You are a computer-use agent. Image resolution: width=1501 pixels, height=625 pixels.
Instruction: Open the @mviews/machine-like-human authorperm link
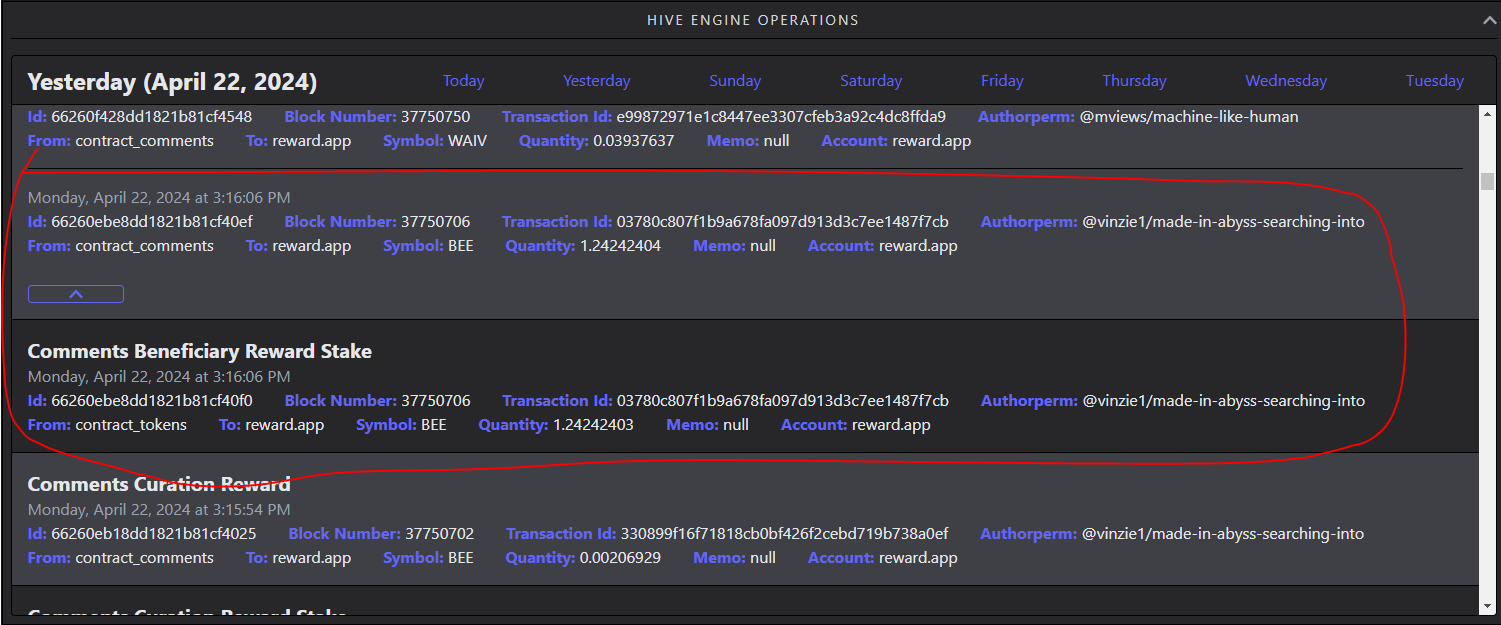click(1189, 117)
